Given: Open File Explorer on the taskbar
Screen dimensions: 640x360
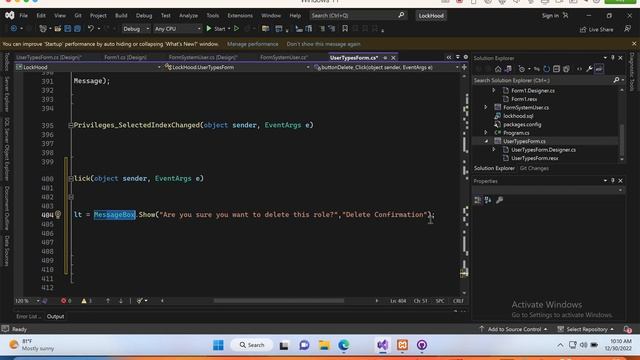Looking at the screenshot, I should point(324,345).
